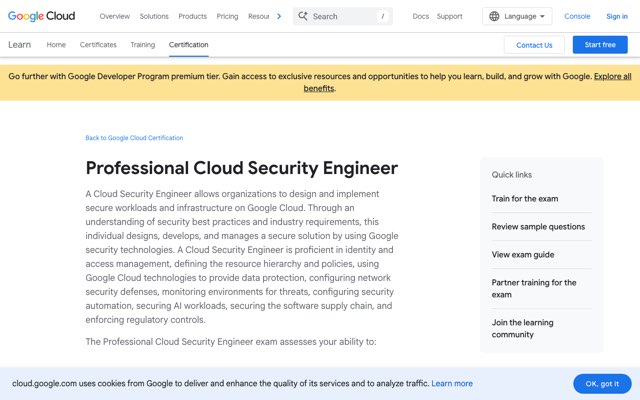Go to the Console
640x400 pixels.
[577, 16]
